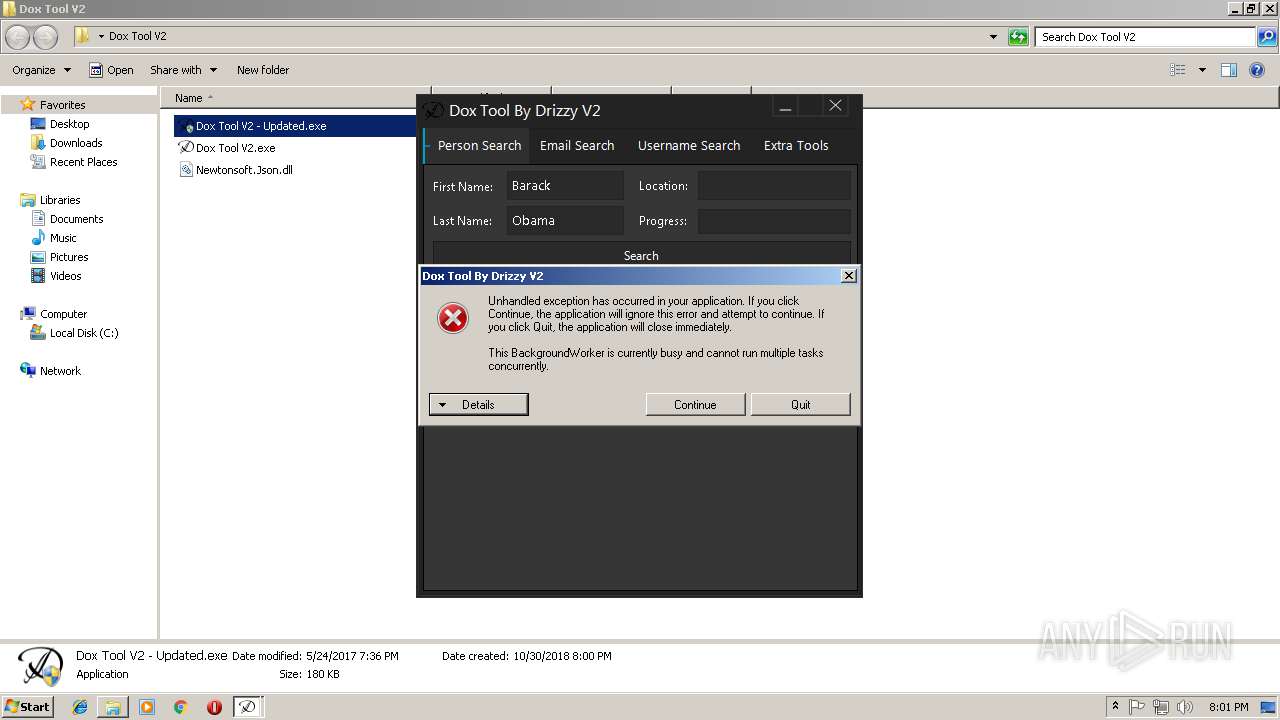
Task: Open Windows Explorer from taskbar
Action: (x=113, y=707)
